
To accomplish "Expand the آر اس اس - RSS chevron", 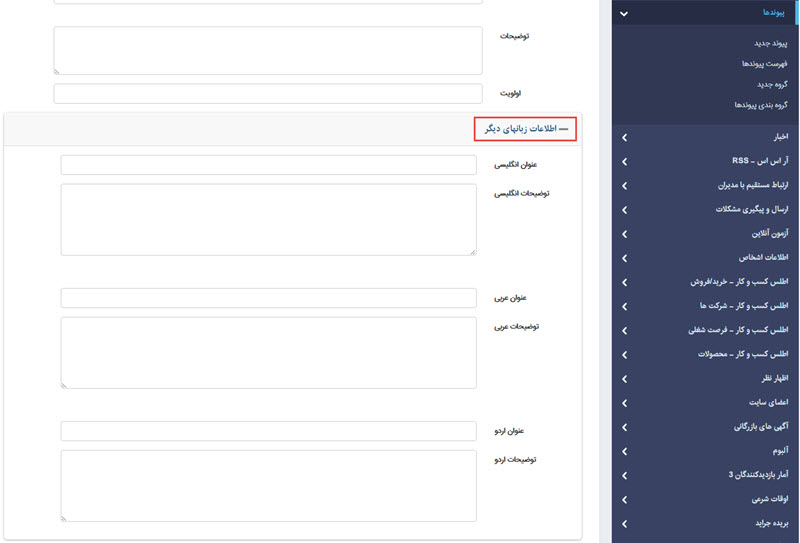I will (x=624, y=161).
